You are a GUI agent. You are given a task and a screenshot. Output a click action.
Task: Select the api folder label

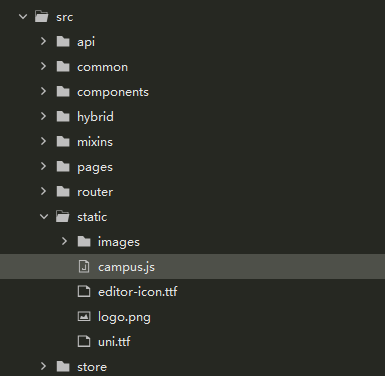pyautogui.click(x=86, y=42)
